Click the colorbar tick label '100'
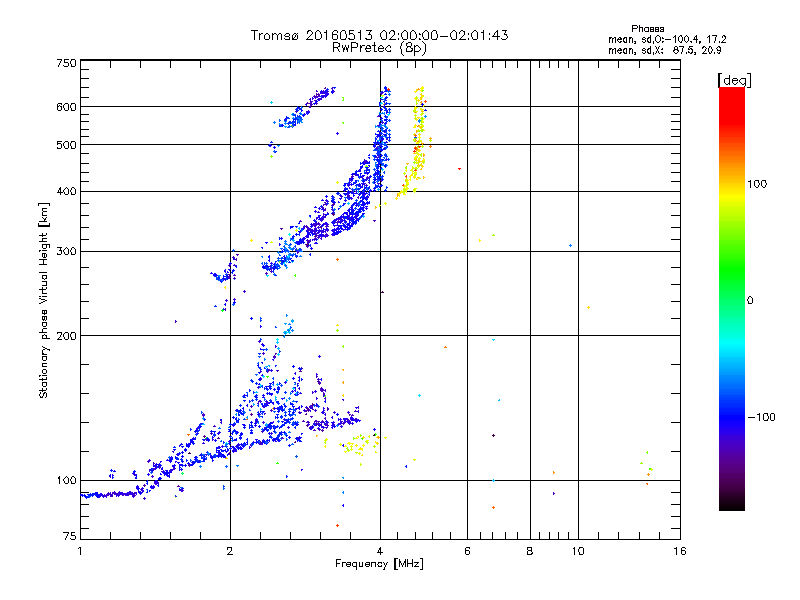The height and width of the screenshot is (600, 800). [x=757, y=184]
